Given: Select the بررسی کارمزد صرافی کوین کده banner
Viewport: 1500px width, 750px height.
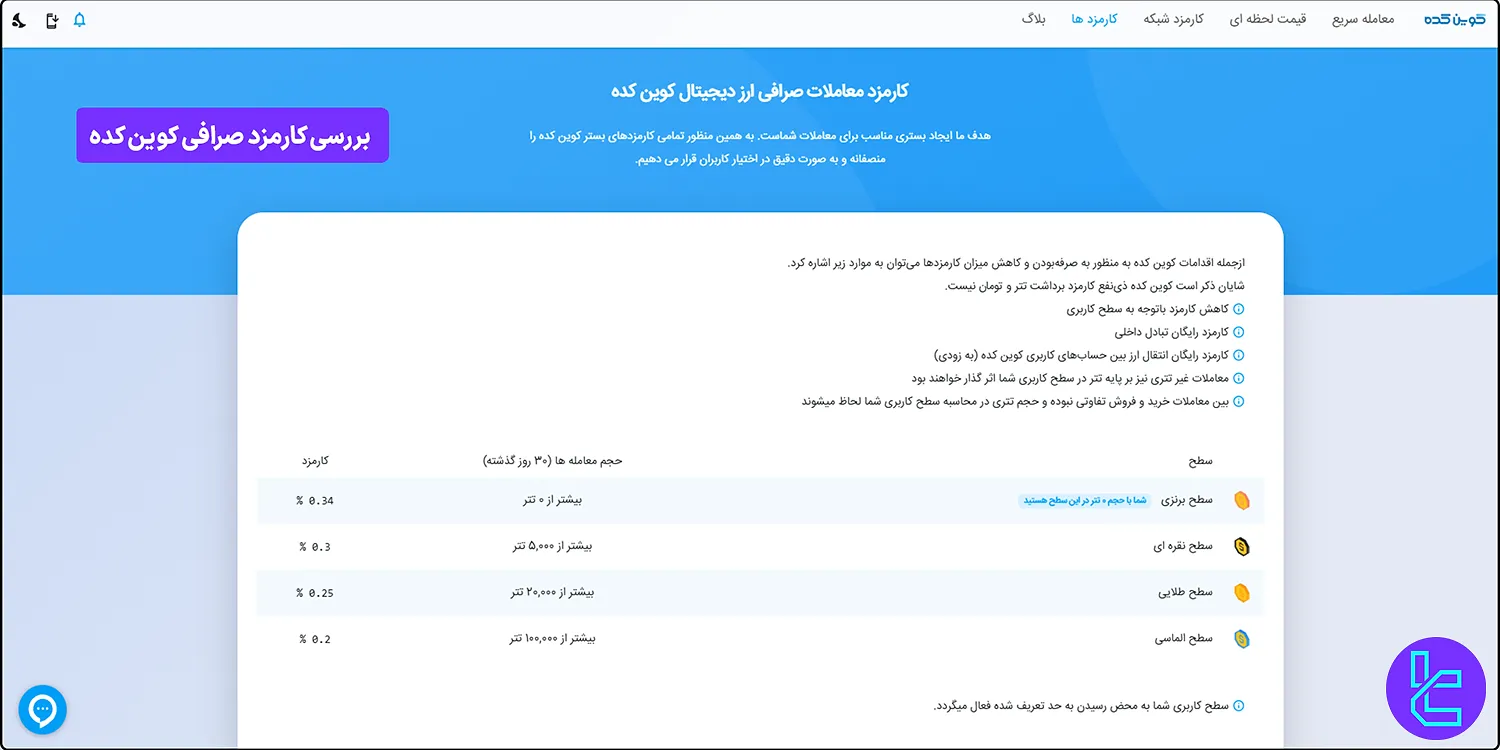Looking at the screenshot, I should [232, 134].
